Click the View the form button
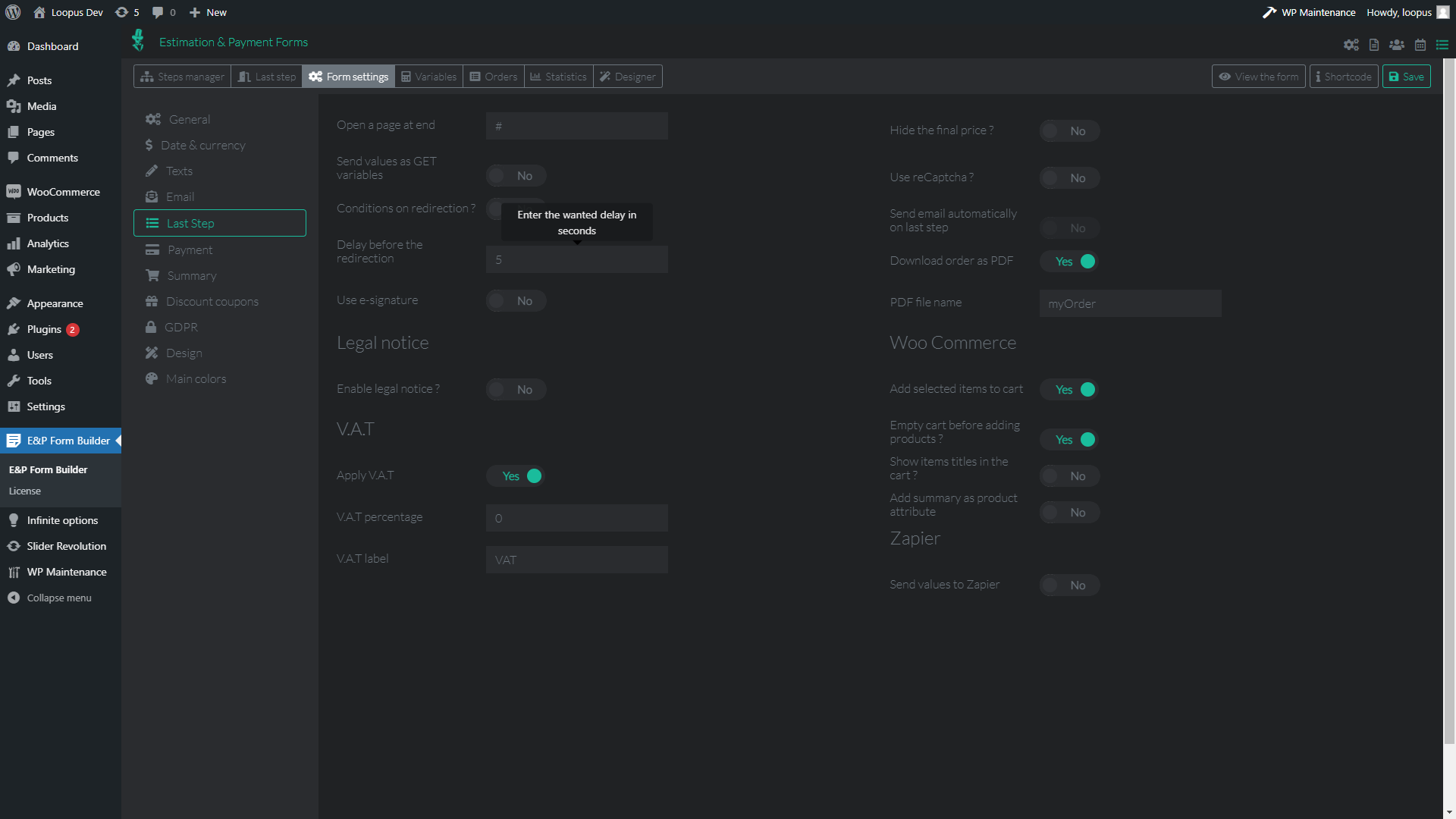This screenshot has width=1456, height=819. click(x=1258, y=77)
